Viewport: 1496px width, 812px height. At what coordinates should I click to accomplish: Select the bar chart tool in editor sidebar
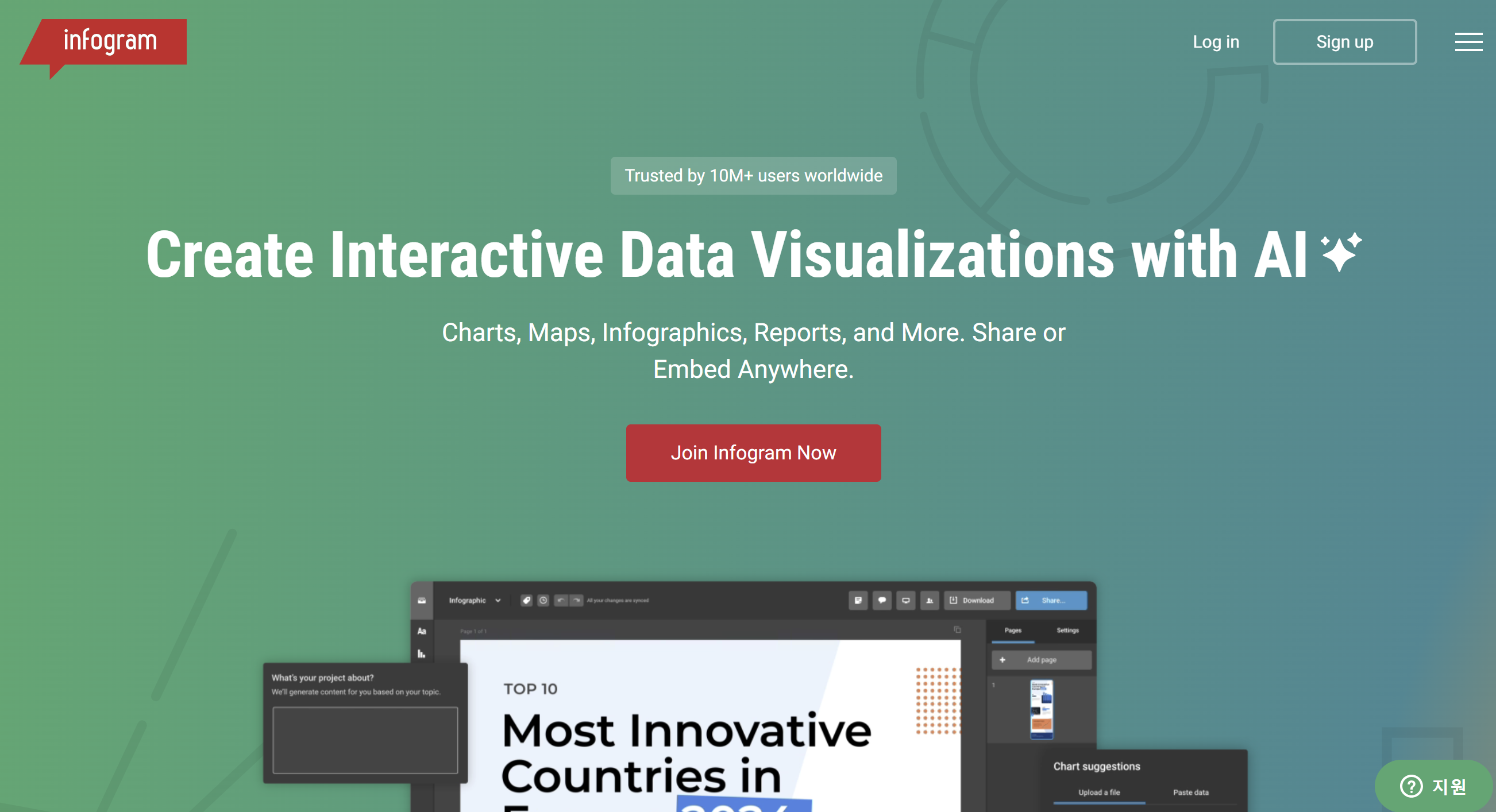422,654
